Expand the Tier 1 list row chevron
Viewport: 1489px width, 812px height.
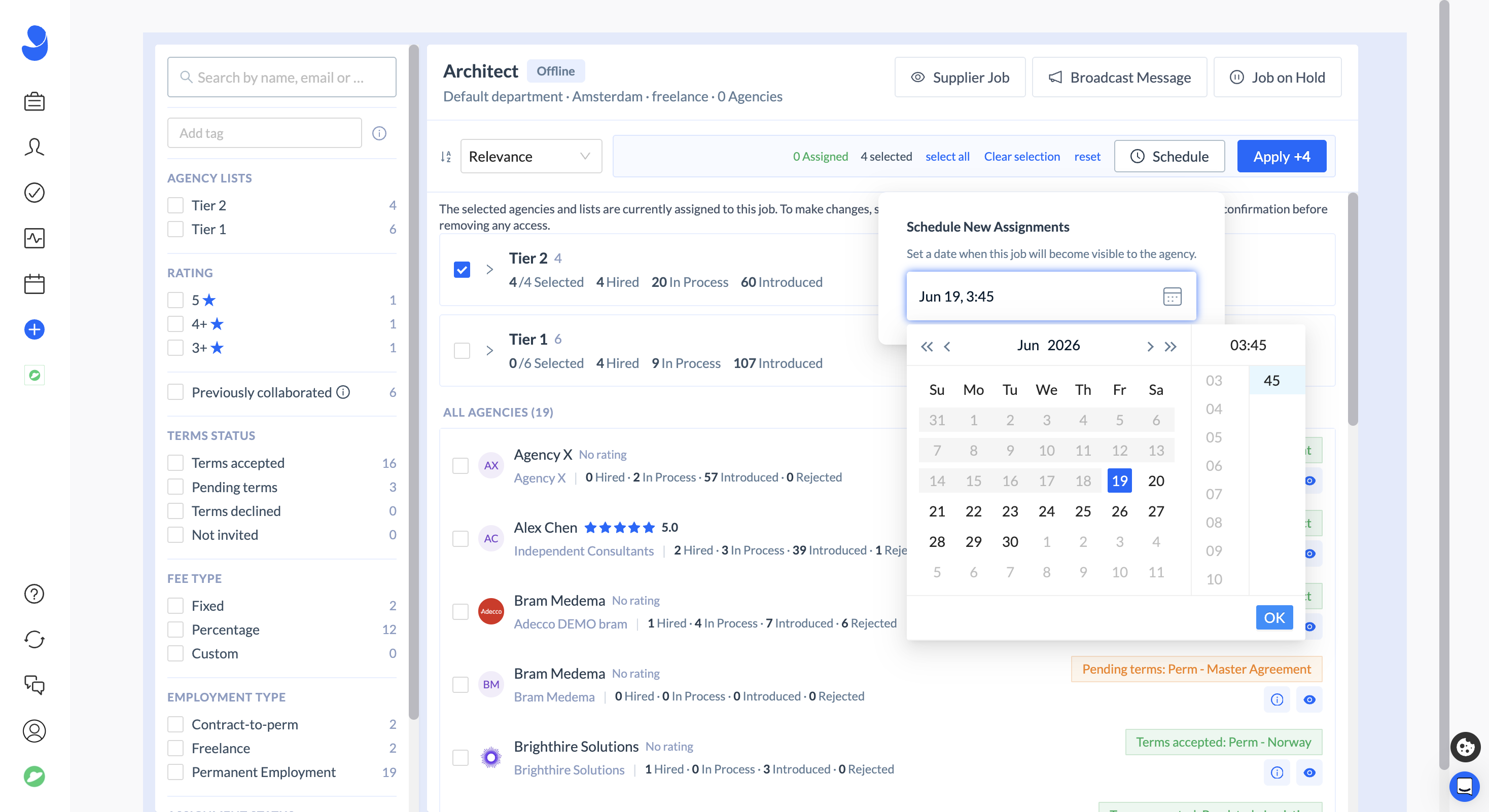[489, 351]
